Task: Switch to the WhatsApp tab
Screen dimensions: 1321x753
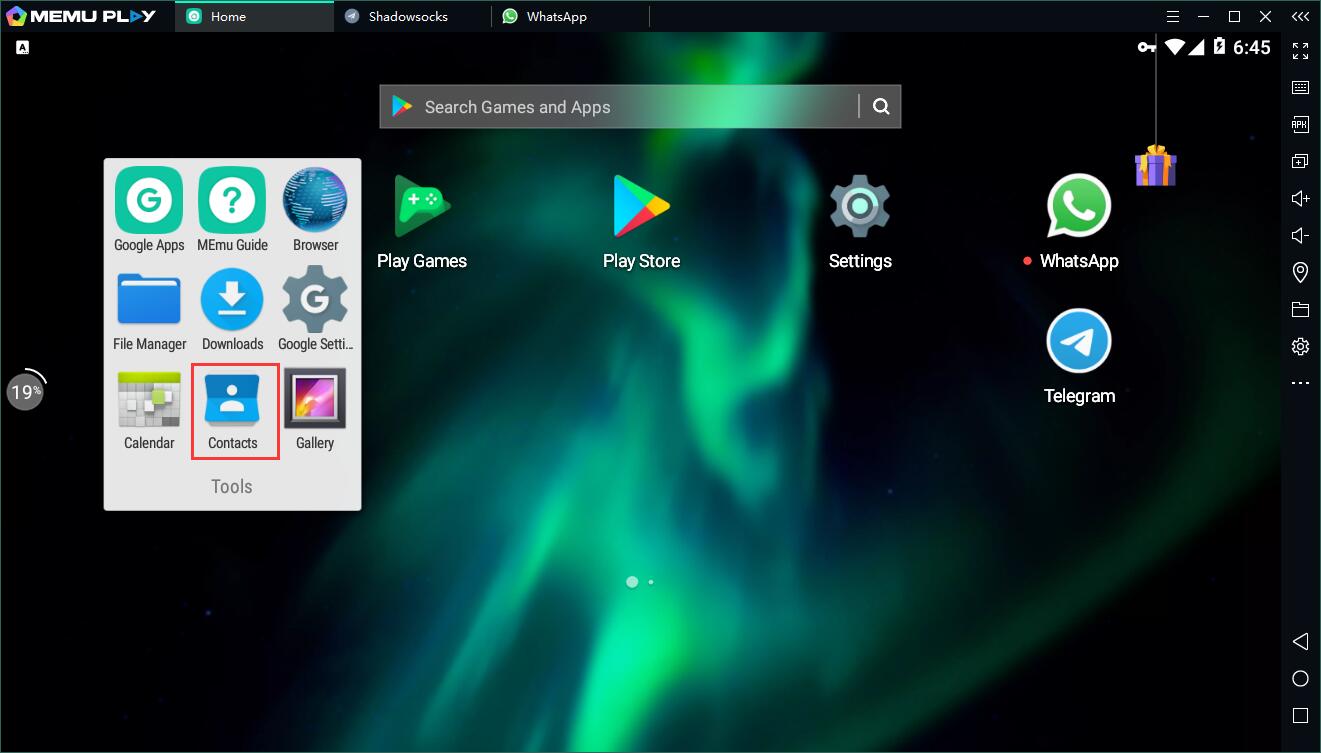Action: click(556, 16)
